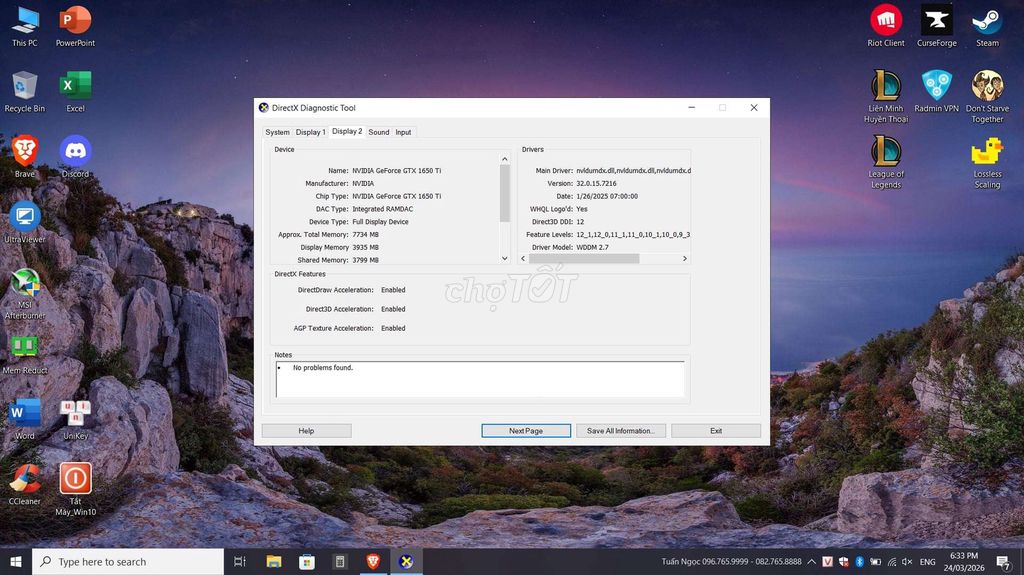Open Microsoft Store from the taskbar
The width and height of the screenshot is (1024, 575).
pyautogui.click(x=307, y=561)
